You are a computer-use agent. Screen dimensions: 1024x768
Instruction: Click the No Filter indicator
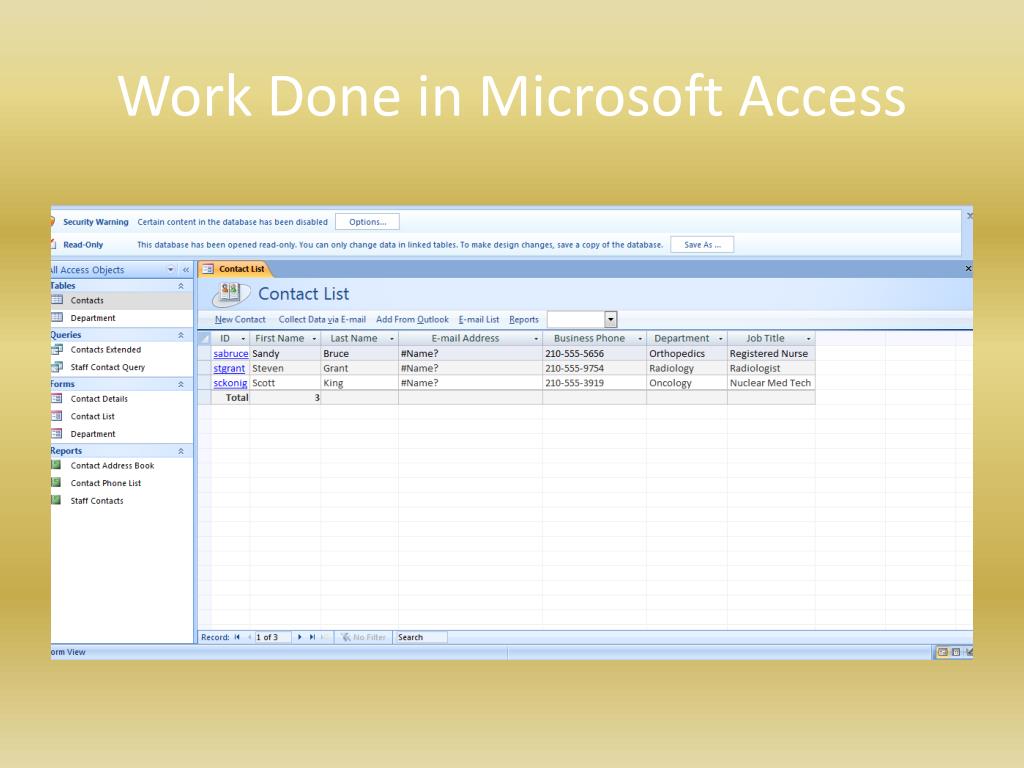pos(364,637)
